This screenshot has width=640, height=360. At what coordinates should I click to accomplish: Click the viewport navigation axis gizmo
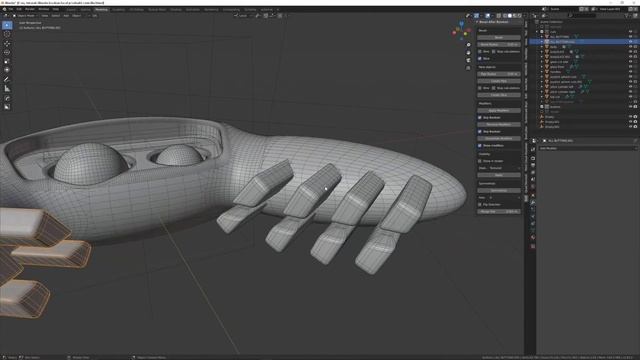(462, 31)
